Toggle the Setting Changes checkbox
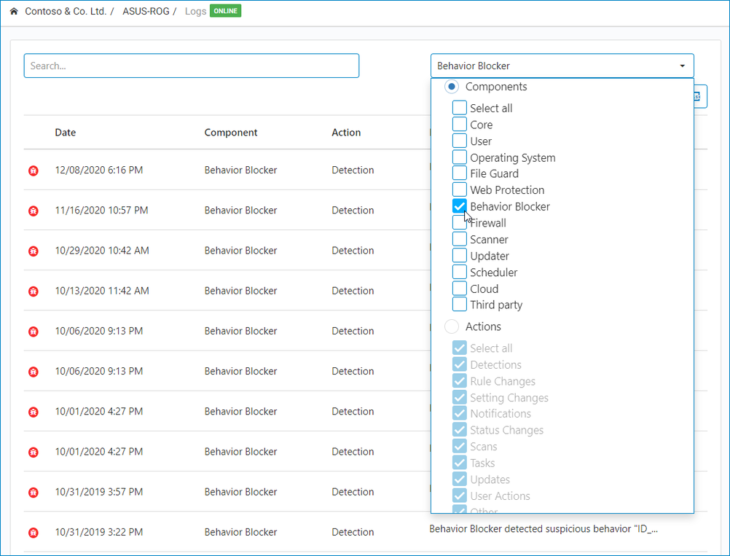The width and height of the screenshot is (730, 556). pos(460,397)
